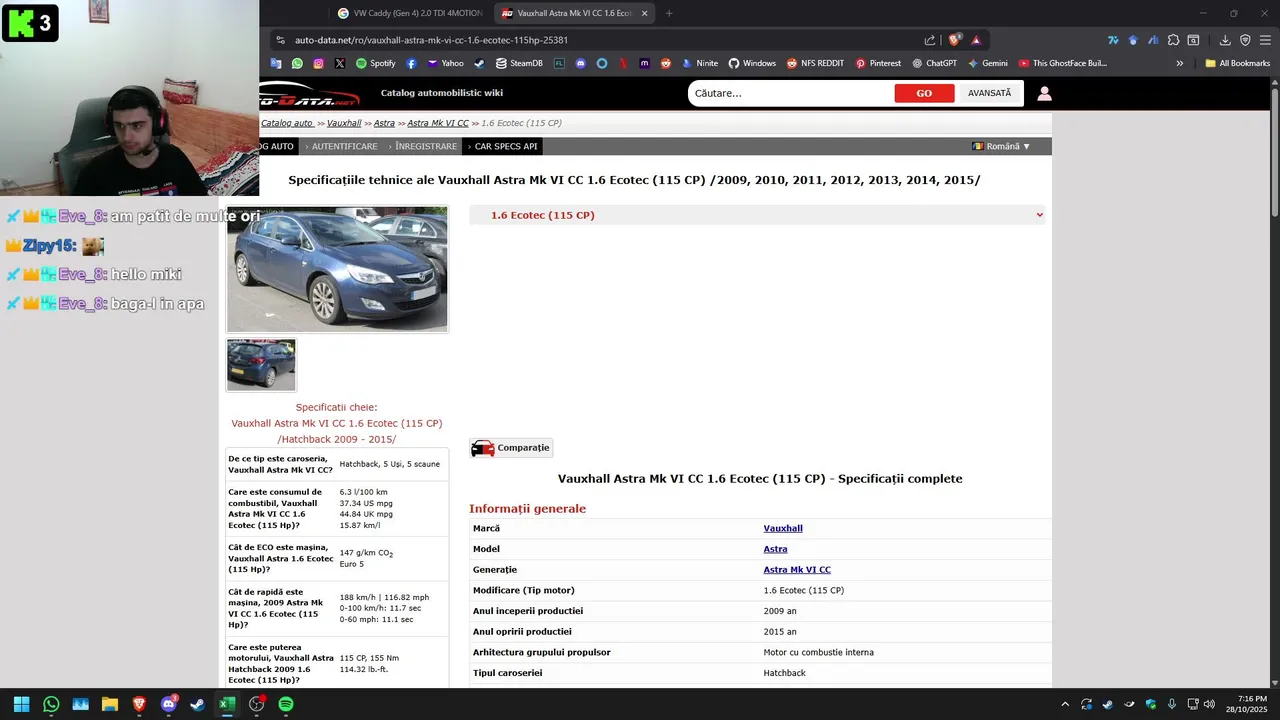The height and width of the screenshot is (720, 1280).
Task: Open the AUTENTIFICARE menu item
Action: [x=344, y=146]
